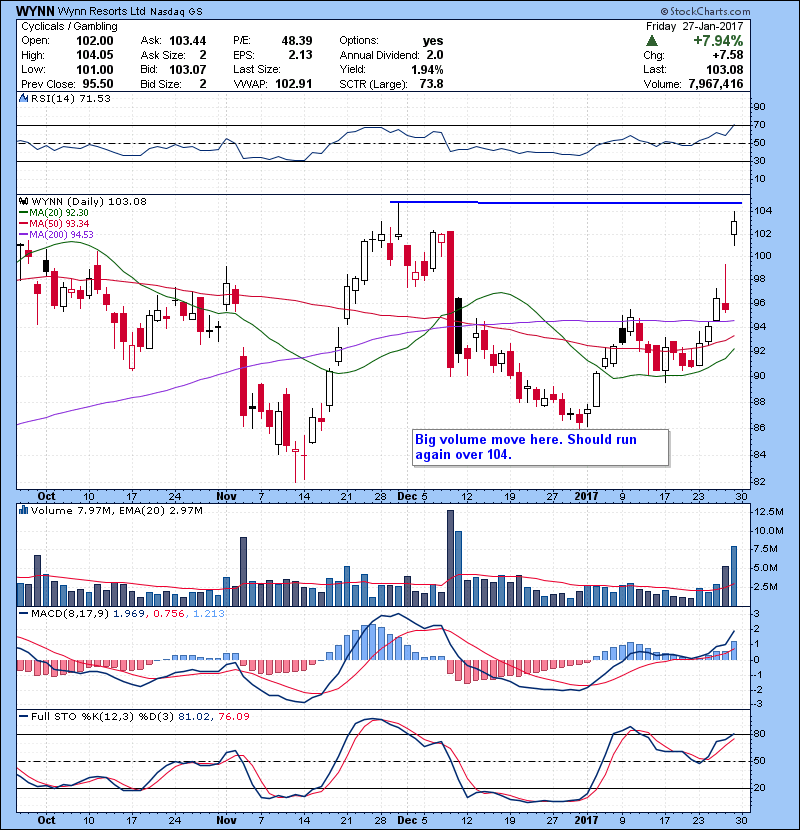
Task: Click the VWAP value 102.91
Action: click(x=294, y=84)
